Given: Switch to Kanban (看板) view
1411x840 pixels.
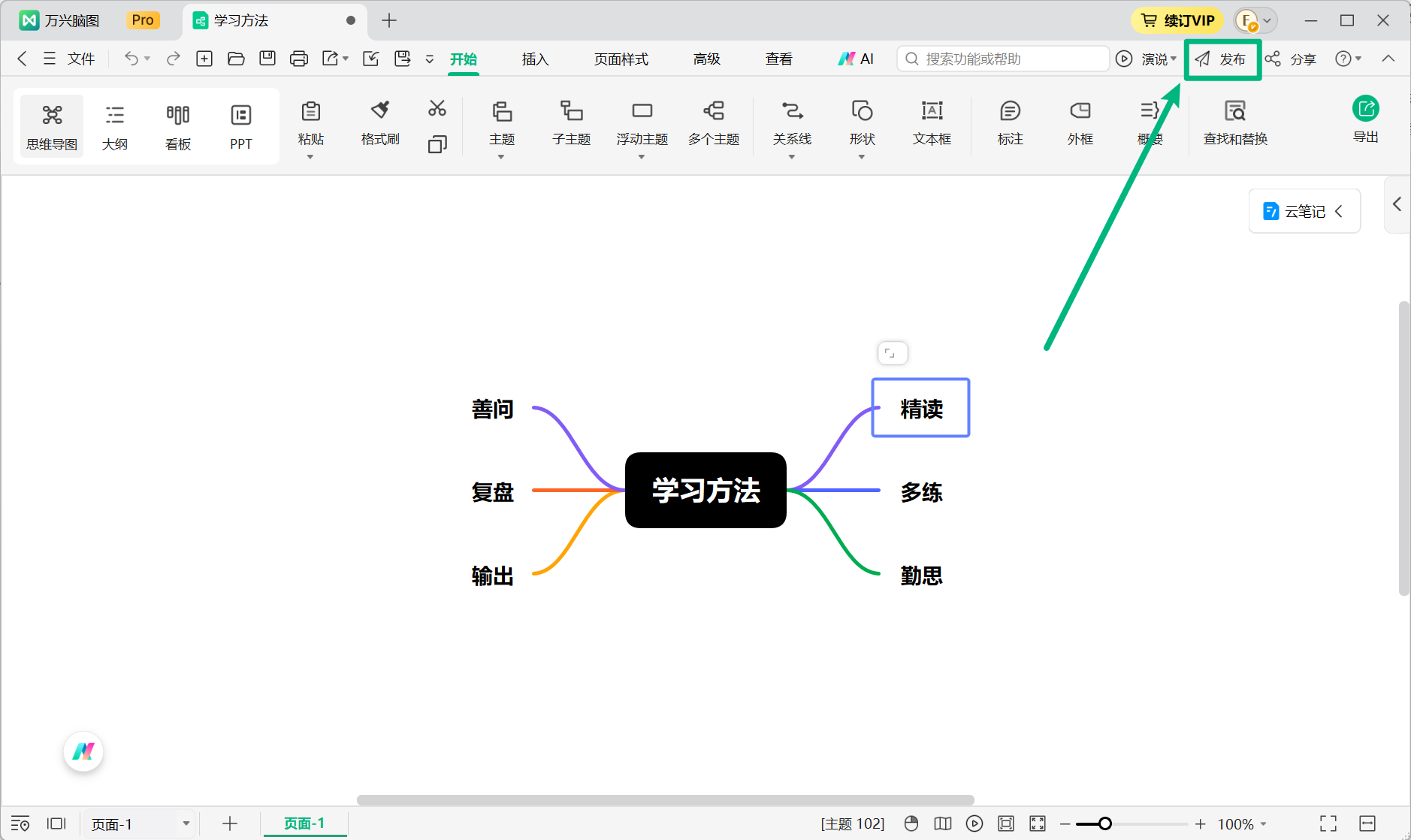Looking at the screenshot, I should 178,126.
